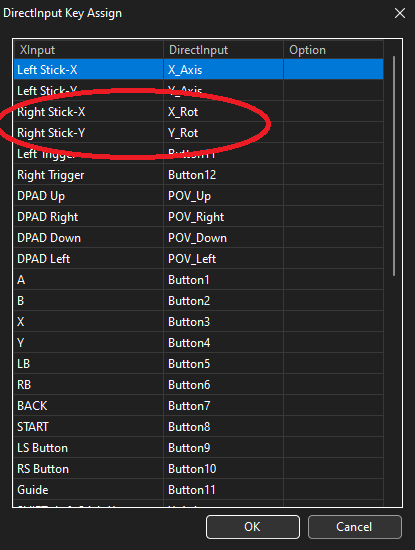415x550 pixels.
Task: Select the DPAD Up row
Action: [x=199, y=196]
